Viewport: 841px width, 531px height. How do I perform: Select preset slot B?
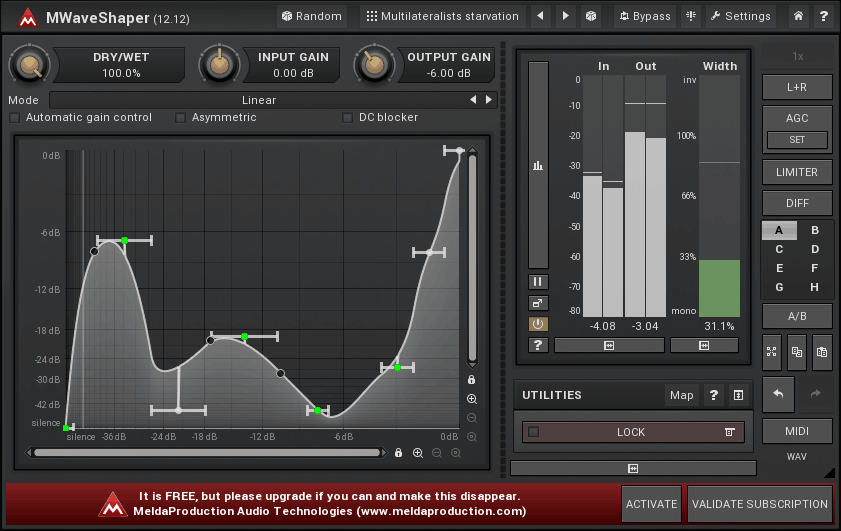click(x=815, y=230)
